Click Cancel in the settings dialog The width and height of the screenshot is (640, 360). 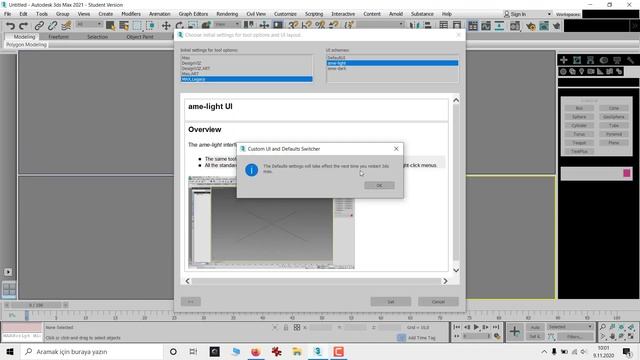(x=438, y=302)
